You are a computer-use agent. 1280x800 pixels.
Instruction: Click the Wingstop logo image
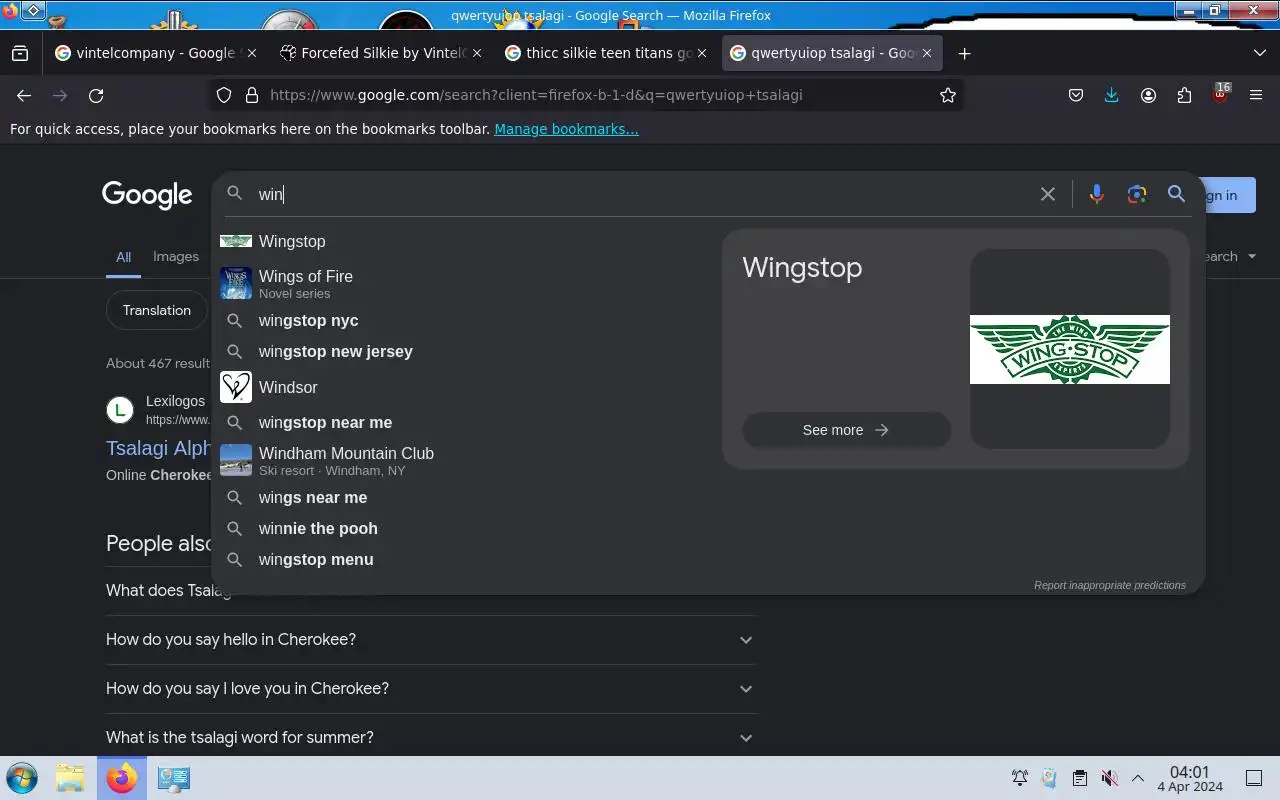coord(1070,349)
